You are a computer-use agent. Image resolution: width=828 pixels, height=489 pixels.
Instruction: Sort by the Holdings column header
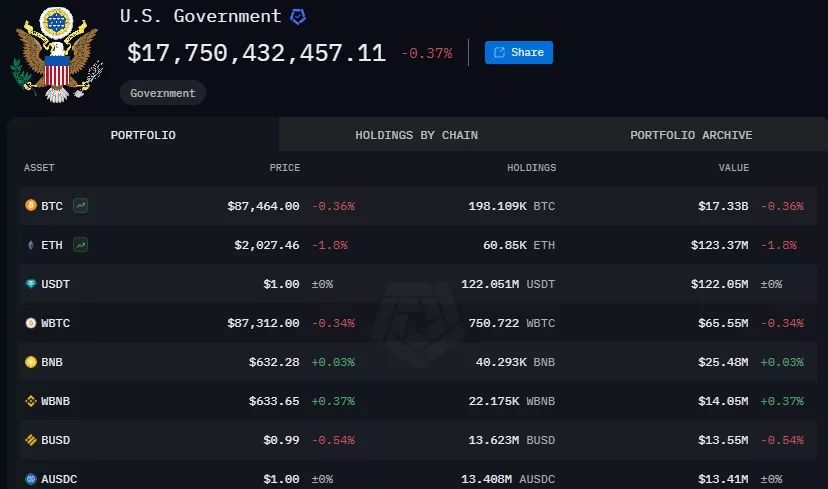[531, 167]
